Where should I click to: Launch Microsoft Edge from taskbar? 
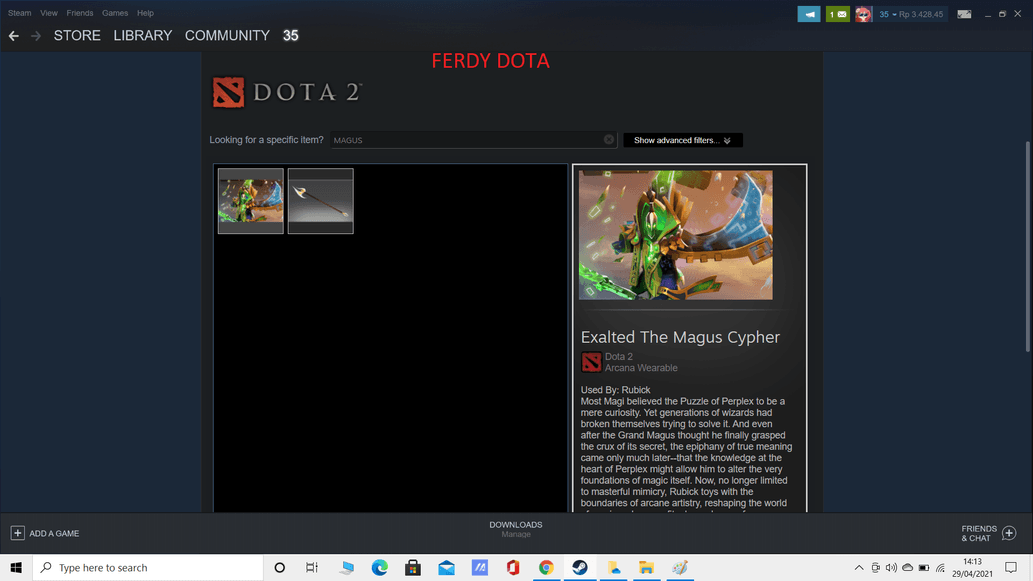[379, 567]
